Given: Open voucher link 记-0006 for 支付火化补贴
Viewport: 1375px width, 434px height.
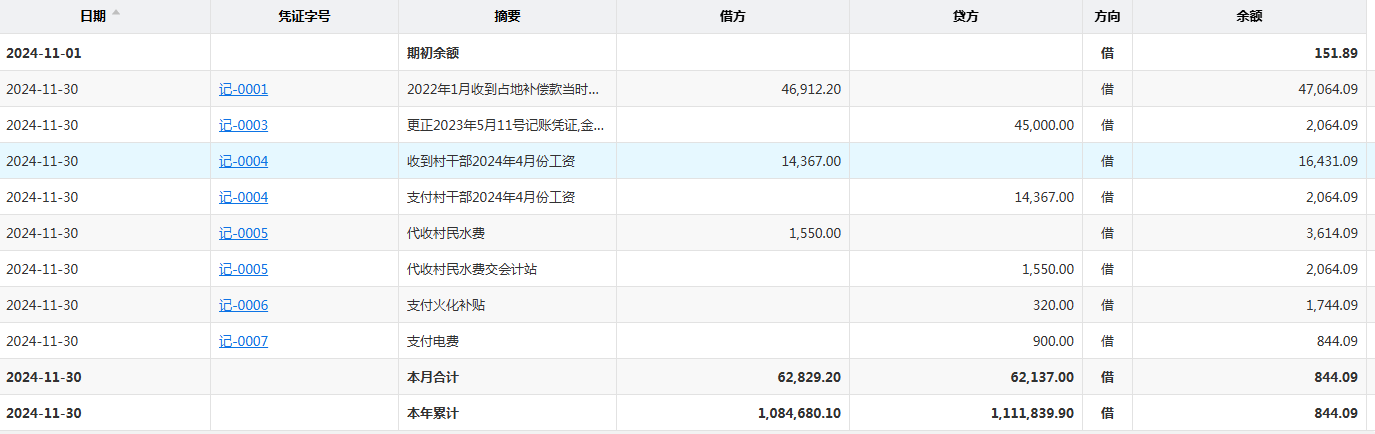Looking at the screenshot, I should tap(243, 305).
